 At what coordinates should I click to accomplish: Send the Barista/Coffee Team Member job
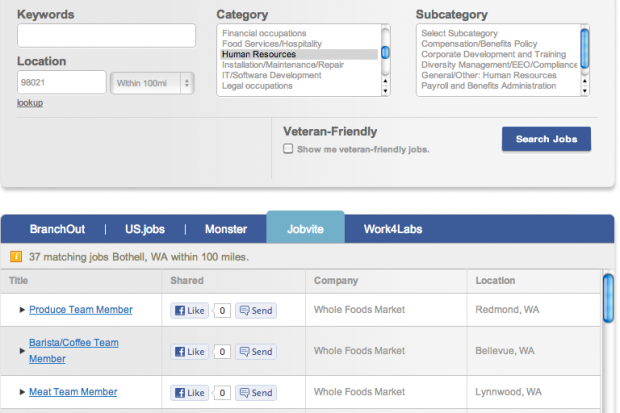tap(256, 352)
